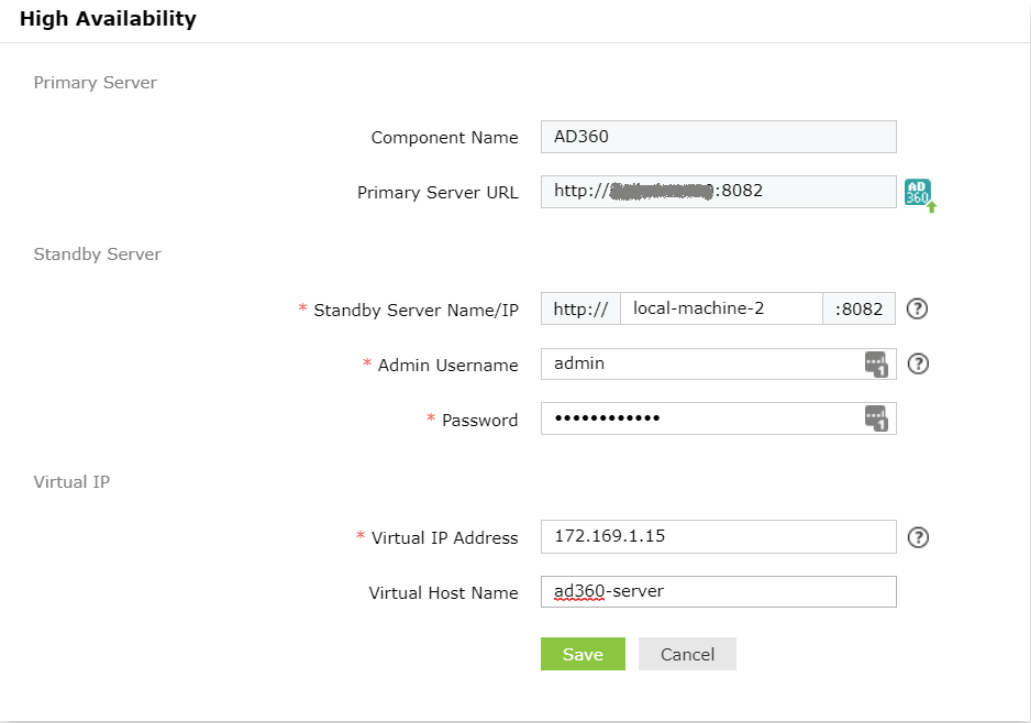
Task: Click the Standby Server Name/IP label
Action: [416, 310]
